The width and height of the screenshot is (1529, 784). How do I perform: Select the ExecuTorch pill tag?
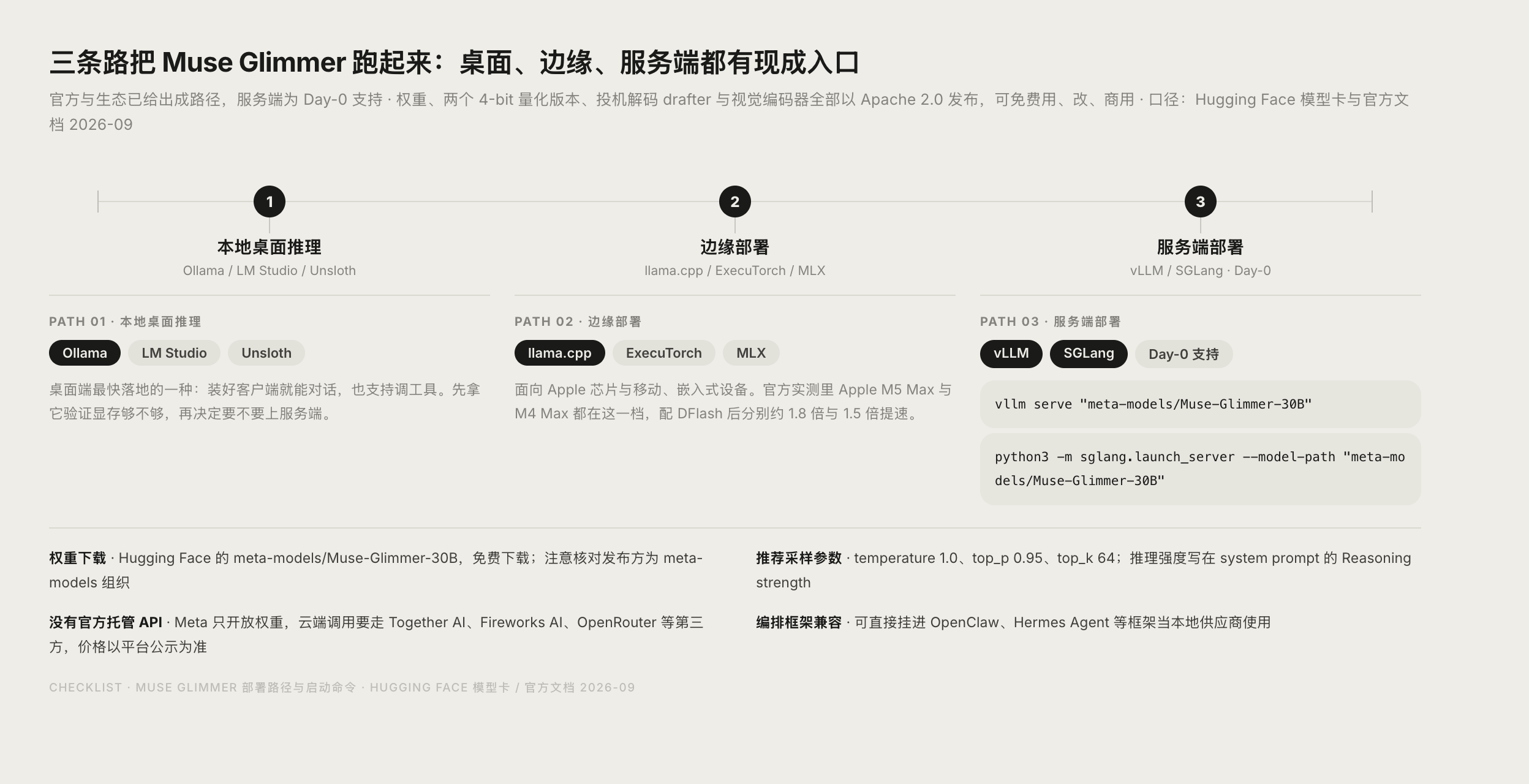(664, 353)
